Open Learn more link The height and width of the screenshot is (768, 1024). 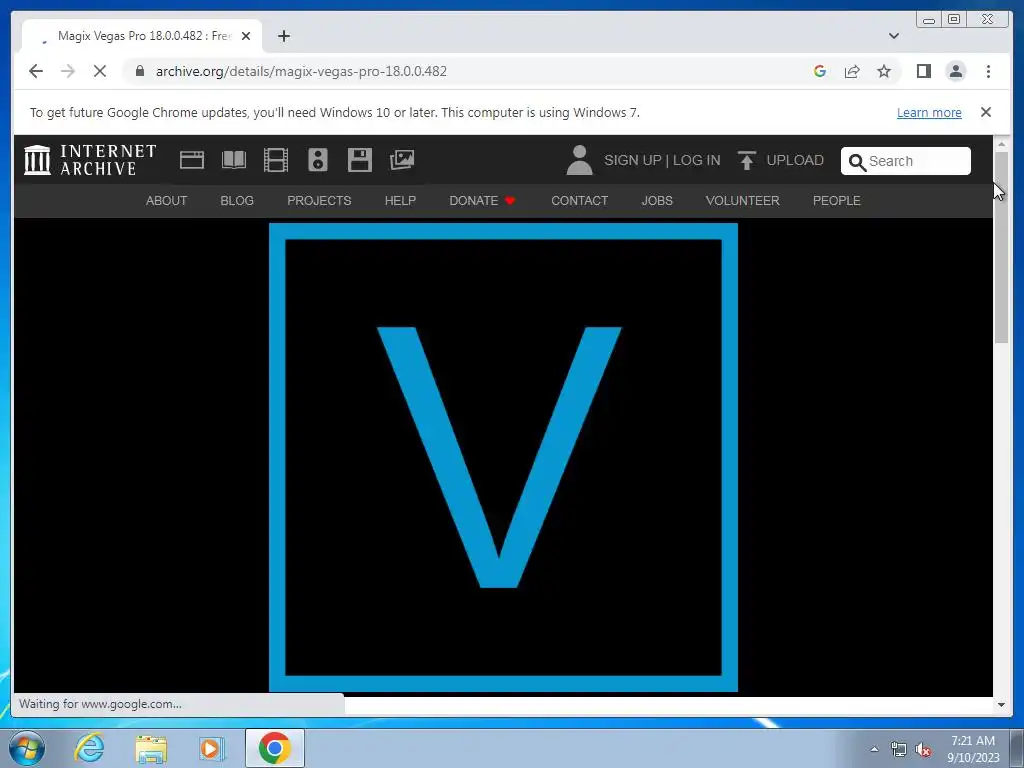[x=929, y=112]
